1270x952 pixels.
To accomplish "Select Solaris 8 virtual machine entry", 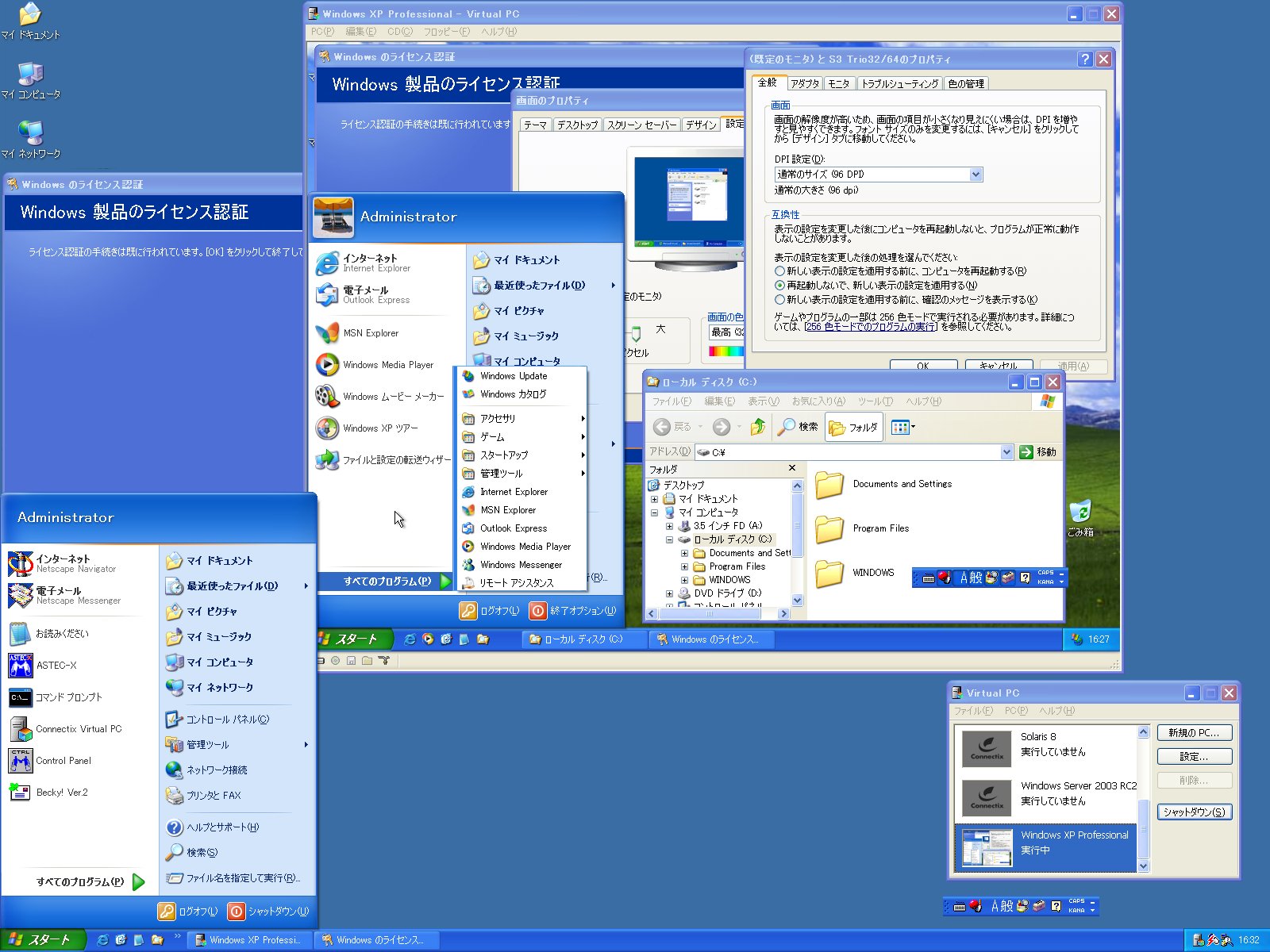I will [1046, 747].
